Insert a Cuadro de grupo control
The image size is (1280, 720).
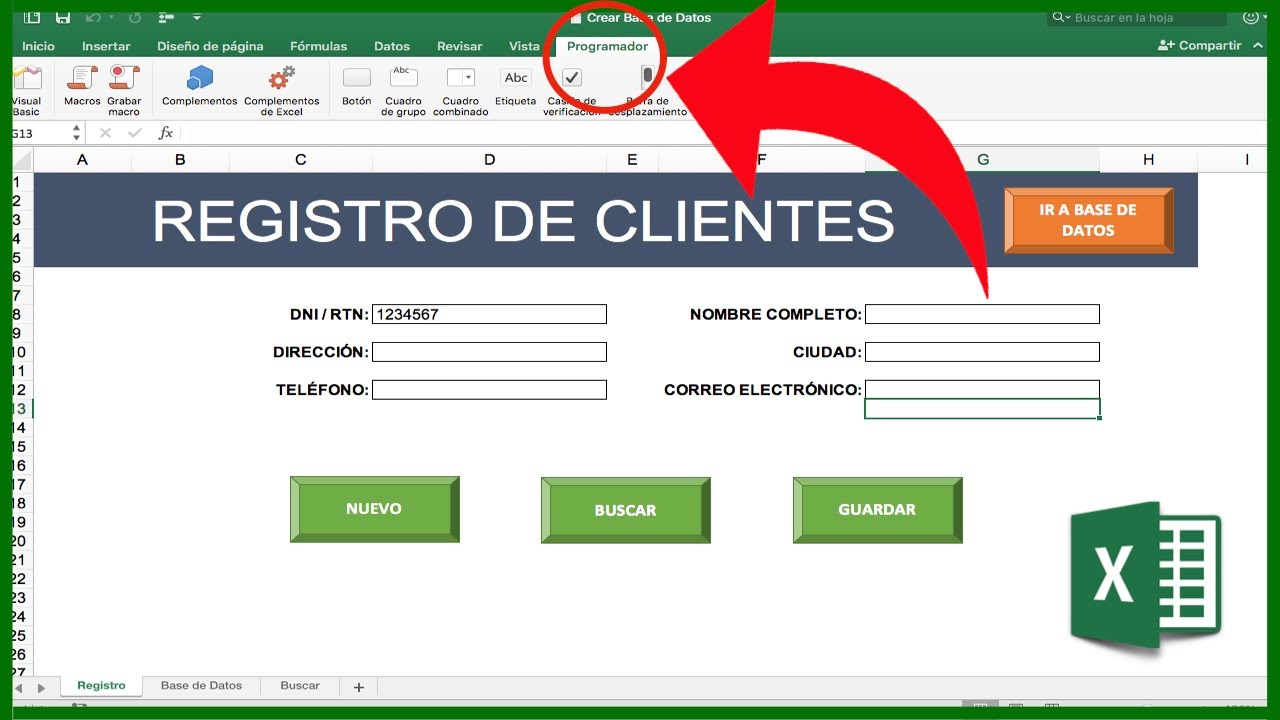pyautogui.click(x=404, y=90)
